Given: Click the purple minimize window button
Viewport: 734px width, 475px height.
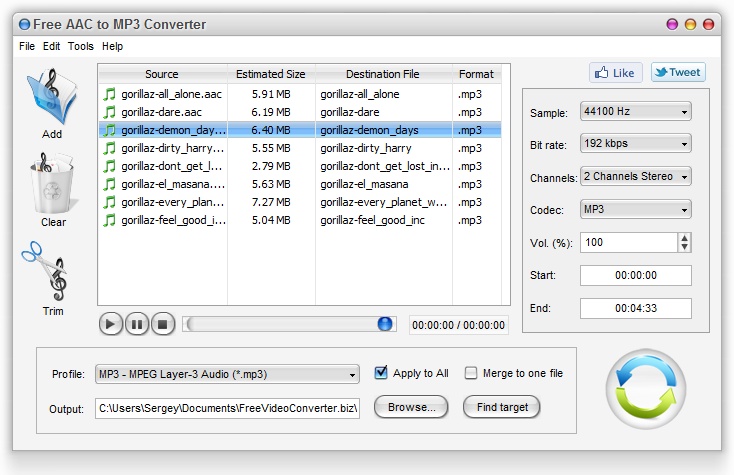Looking at the screenshot, I should click(672, 24).
